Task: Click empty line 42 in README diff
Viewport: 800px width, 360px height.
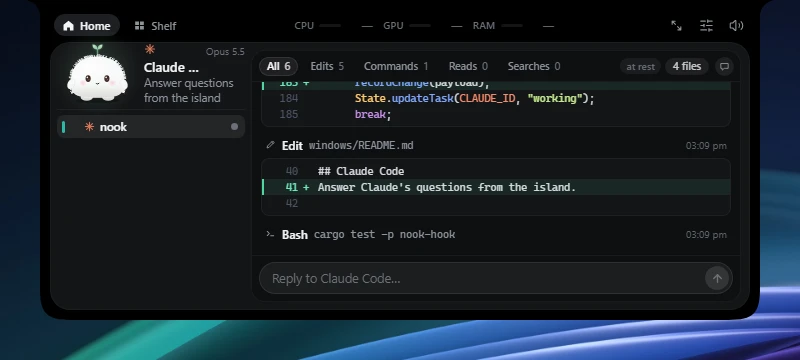Action: click(496, 203)
